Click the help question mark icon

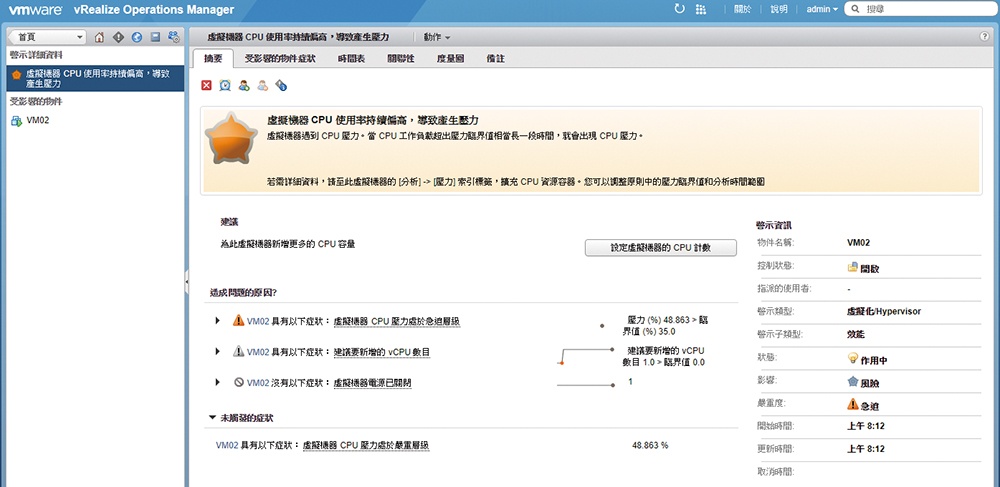point(984,36)
